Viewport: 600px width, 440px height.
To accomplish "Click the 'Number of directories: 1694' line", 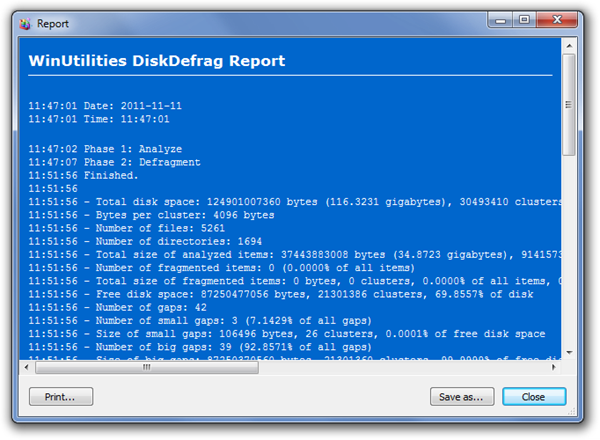I will [145, 241].
